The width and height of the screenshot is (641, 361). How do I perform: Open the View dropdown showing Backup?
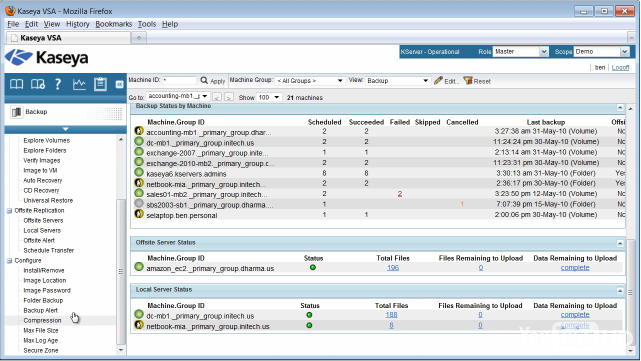[x=397, y=81]
